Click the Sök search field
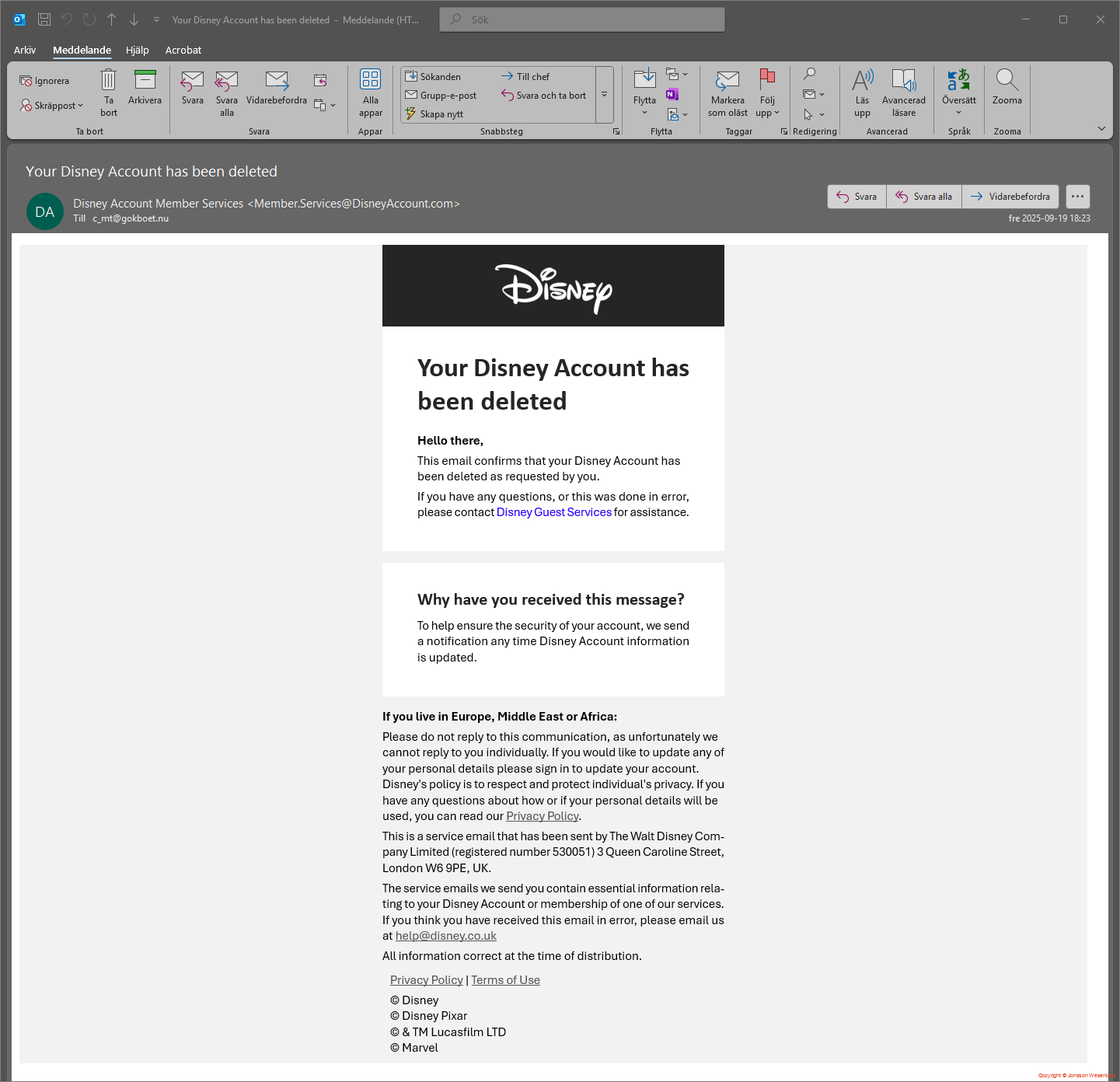 582,19
